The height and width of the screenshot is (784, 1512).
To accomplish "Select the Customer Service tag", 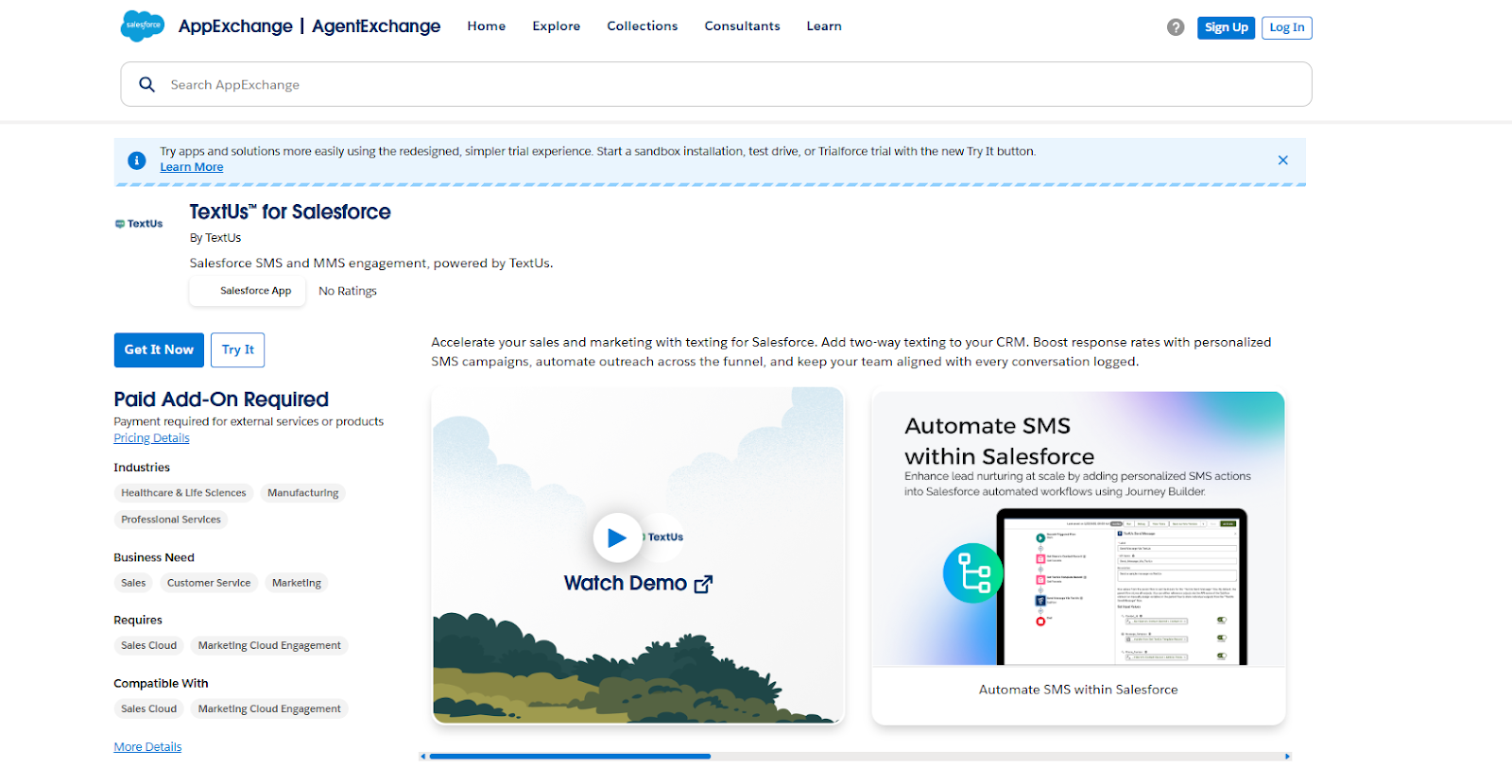I will coord(209,583).
